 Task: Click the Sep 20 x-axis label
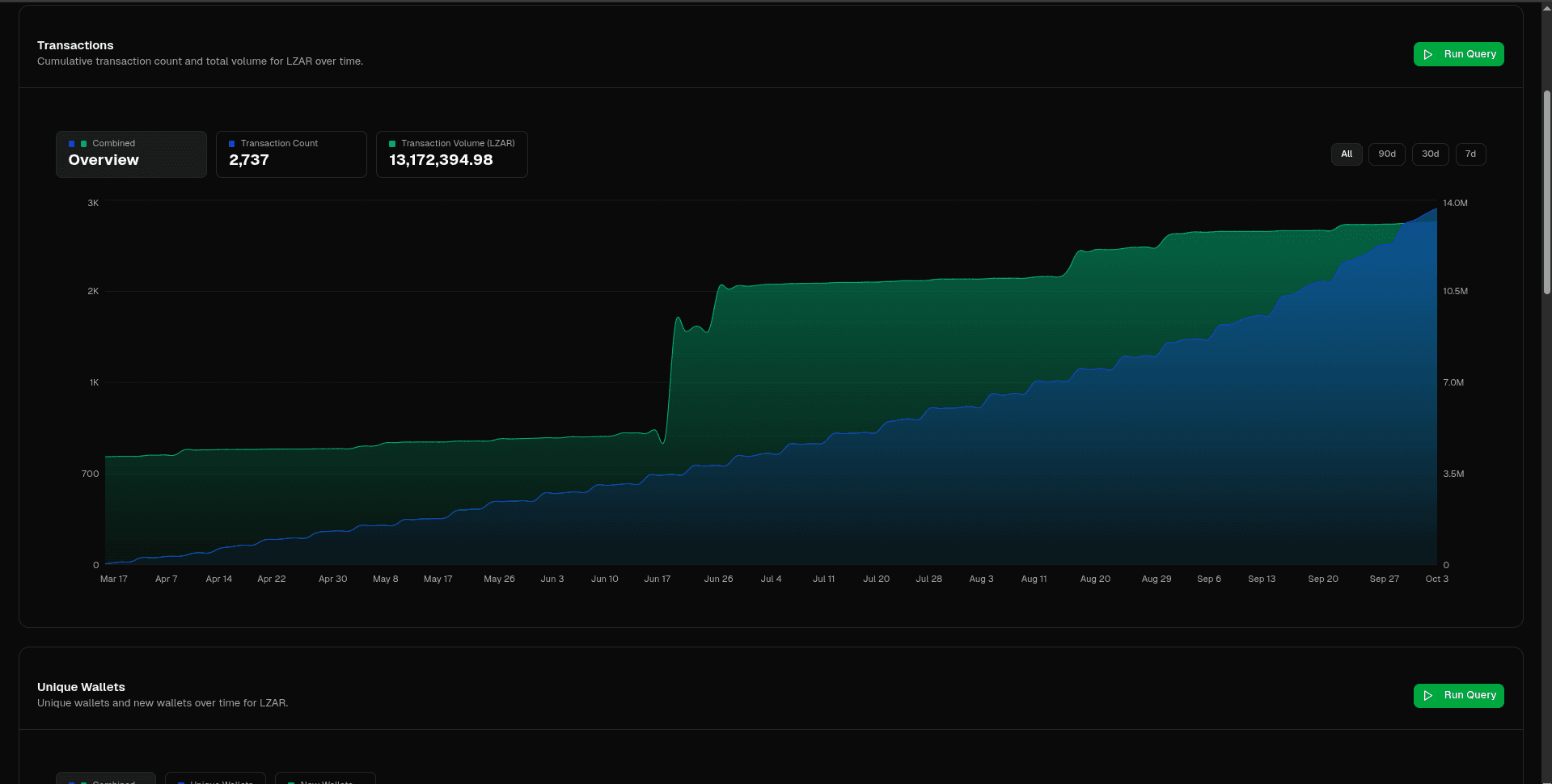pyautogui.click(x=1323, y=579)
